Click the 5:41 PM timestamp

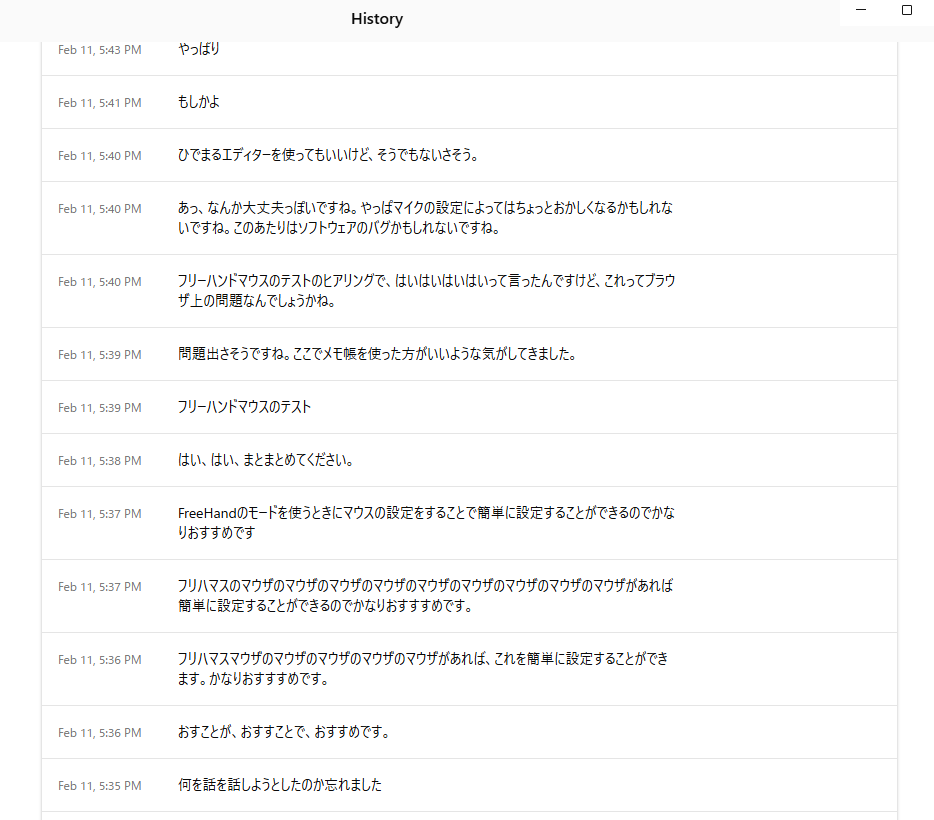pyautogui.click(x=99, y=102)
